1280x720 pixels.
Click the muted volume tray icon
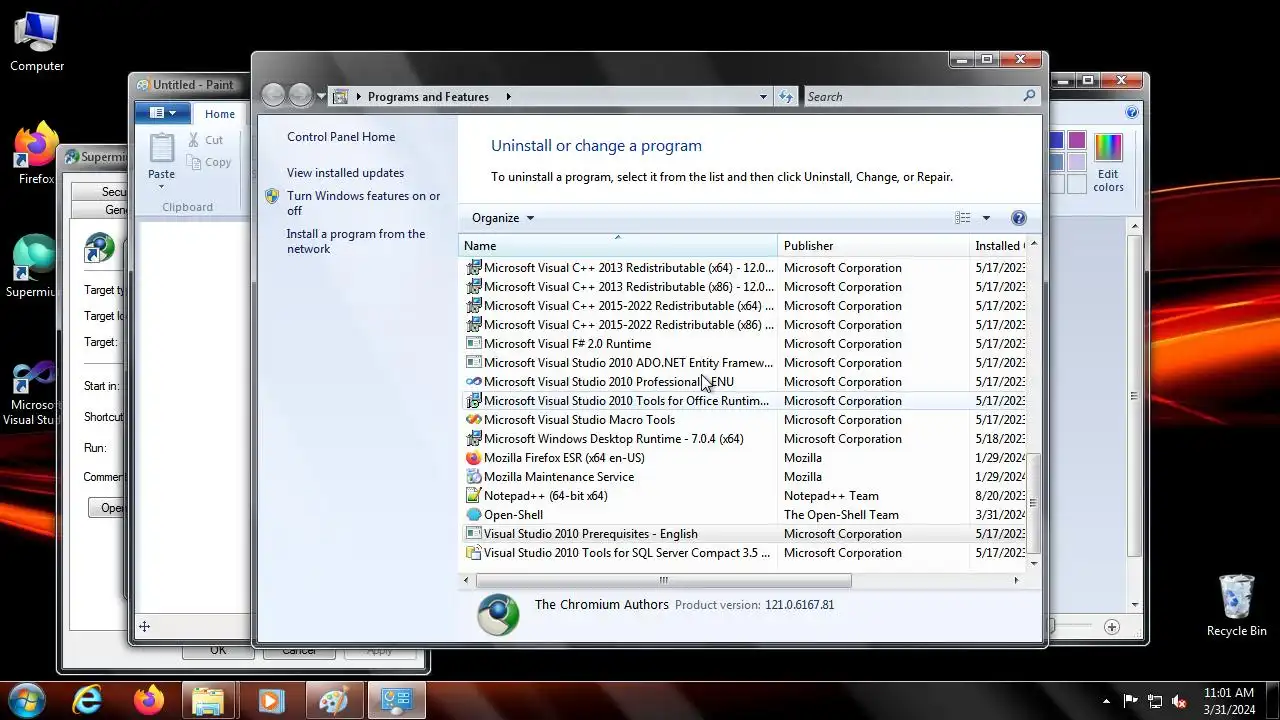pyautogui.click(x=1180, y=701)
